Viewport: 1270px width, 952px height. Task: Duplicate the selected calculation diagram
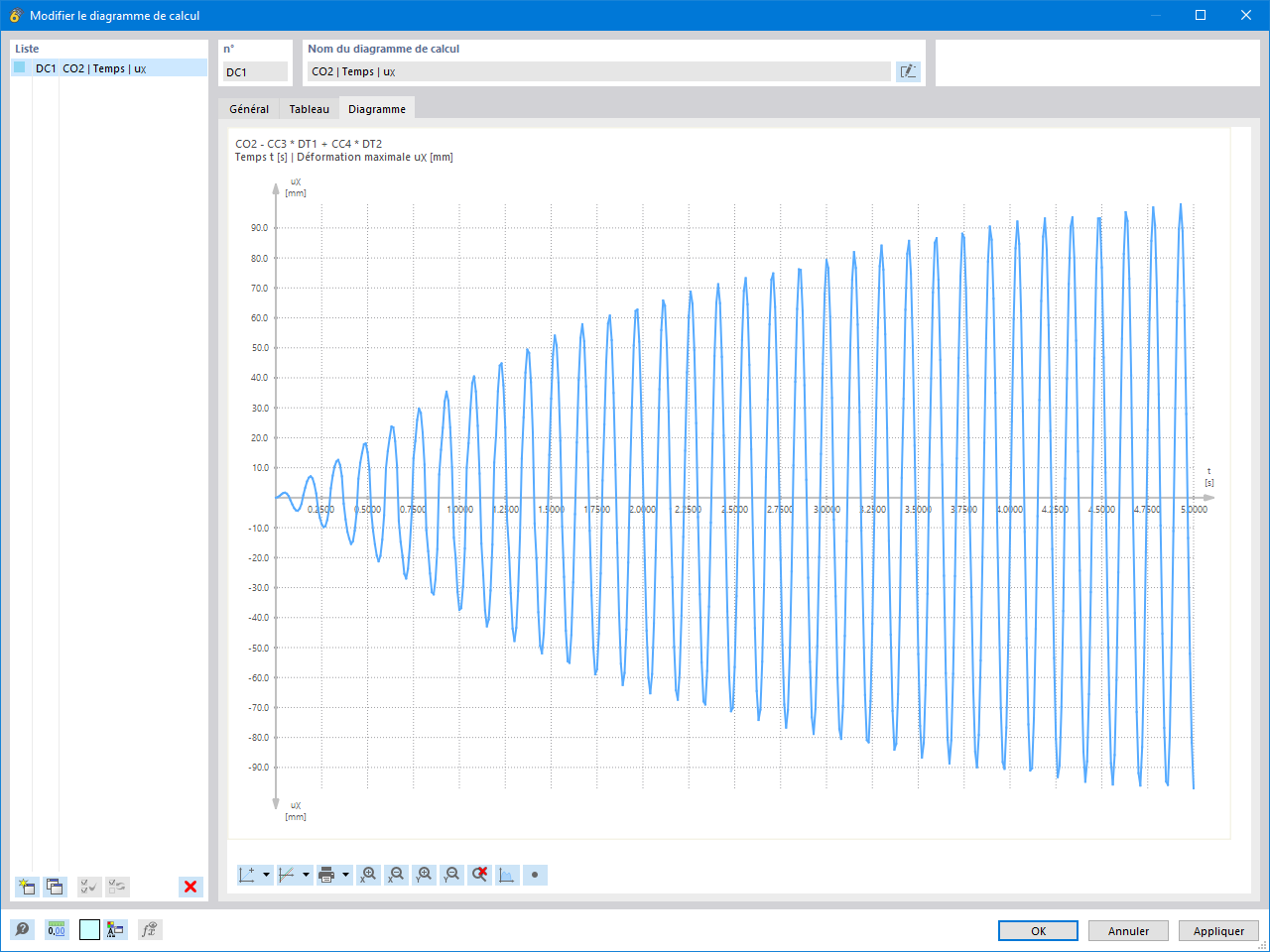click(x=55, y=887)
